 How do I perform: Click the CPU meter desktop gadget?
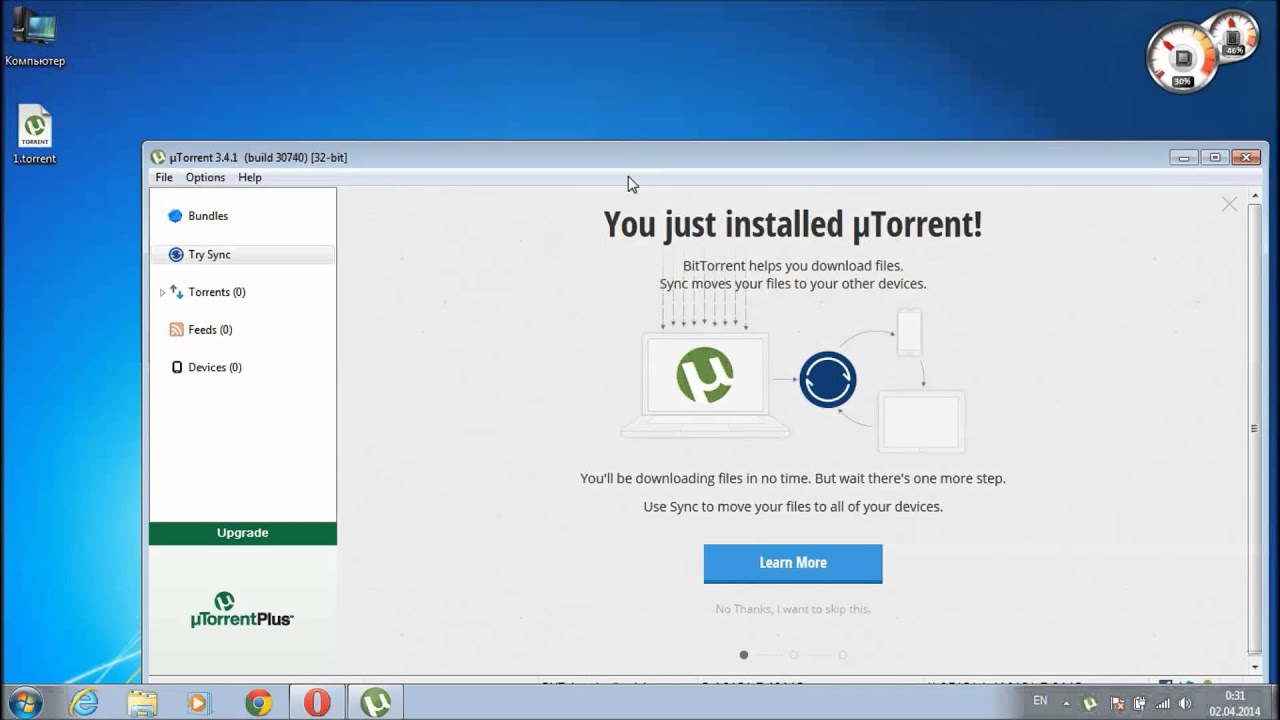(x=1182, y=58)
